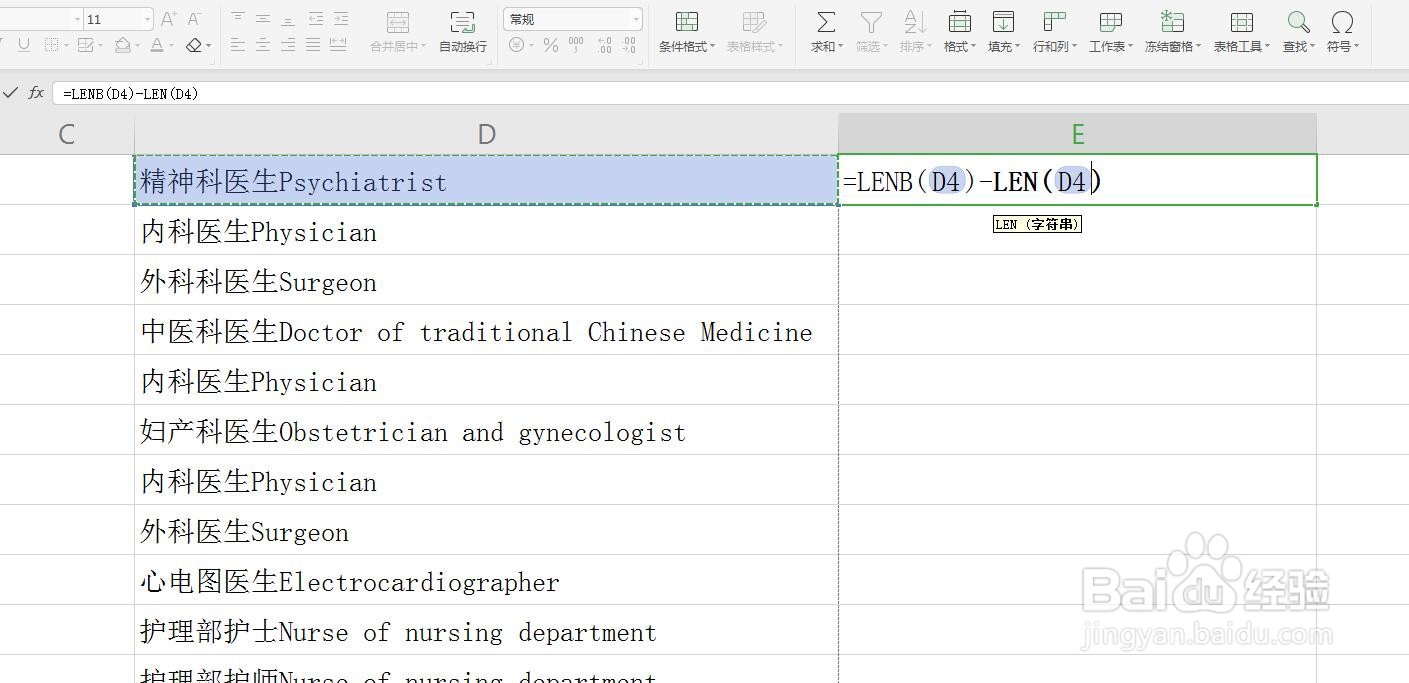Expand the border style dropdown arrow
Screen dimensions: 1409x683
66,44
